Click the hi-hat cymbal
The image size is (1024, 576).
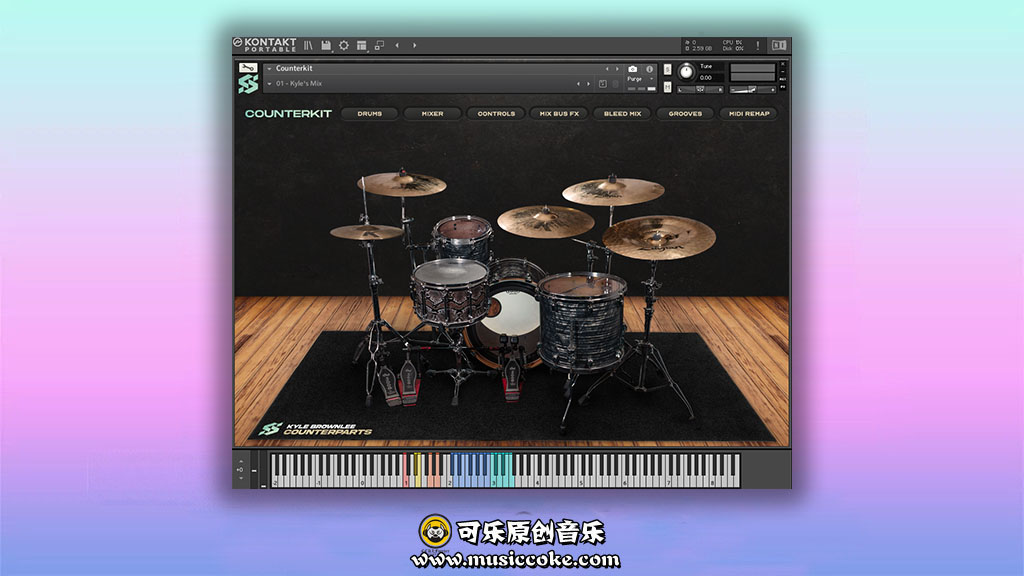coord(366,232)
